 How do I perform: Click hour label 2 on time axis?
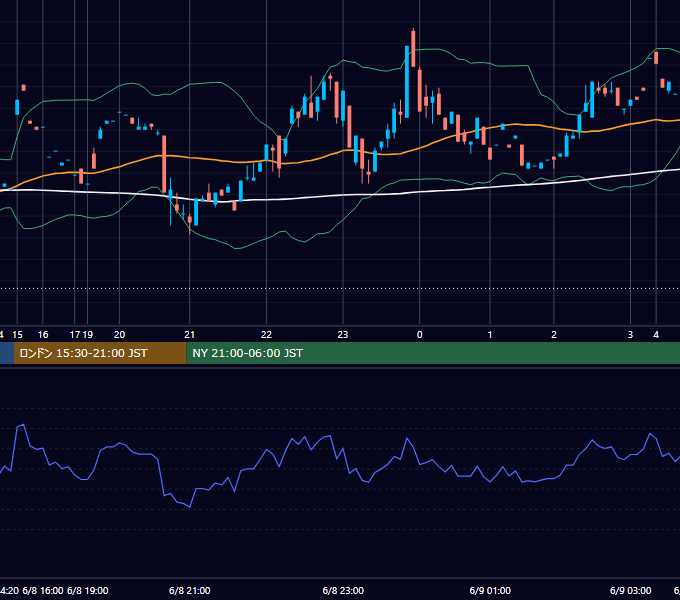tap(554, 335)
